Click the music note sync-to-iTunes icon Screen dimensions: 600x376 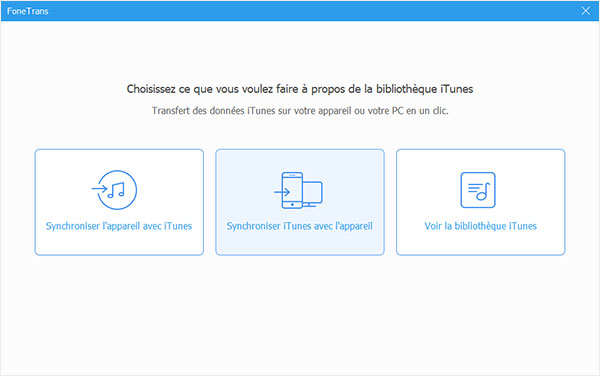pyautogui.click(x=114, y=190)
